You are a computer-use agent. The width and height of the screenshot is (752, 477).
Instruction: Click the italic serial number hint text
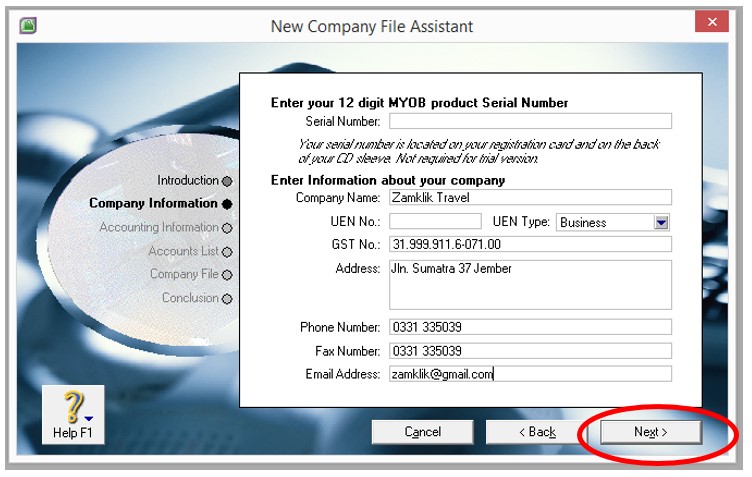479,151
